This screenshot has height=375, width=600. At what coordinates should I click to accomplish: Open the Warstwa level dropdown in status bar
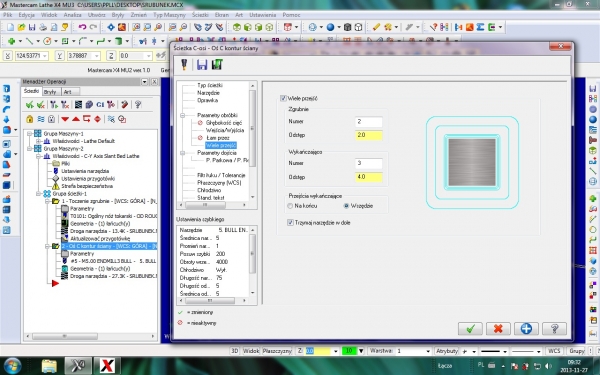(x=428, y=351)
